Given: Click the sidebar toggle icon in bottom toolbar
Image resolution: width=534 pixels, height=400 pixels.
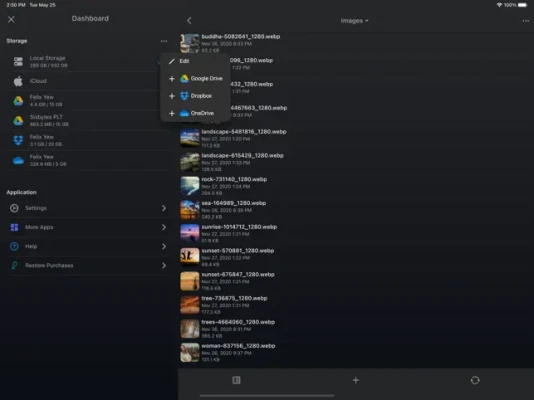Looking at the screenshot, I should [x=236, y=380].
